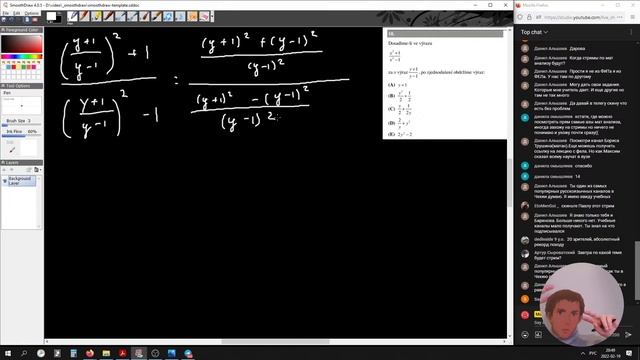Viewport: 640px width, 360px height.
Task: Click the РУС language indicator
Action: [x=593, y=353]
